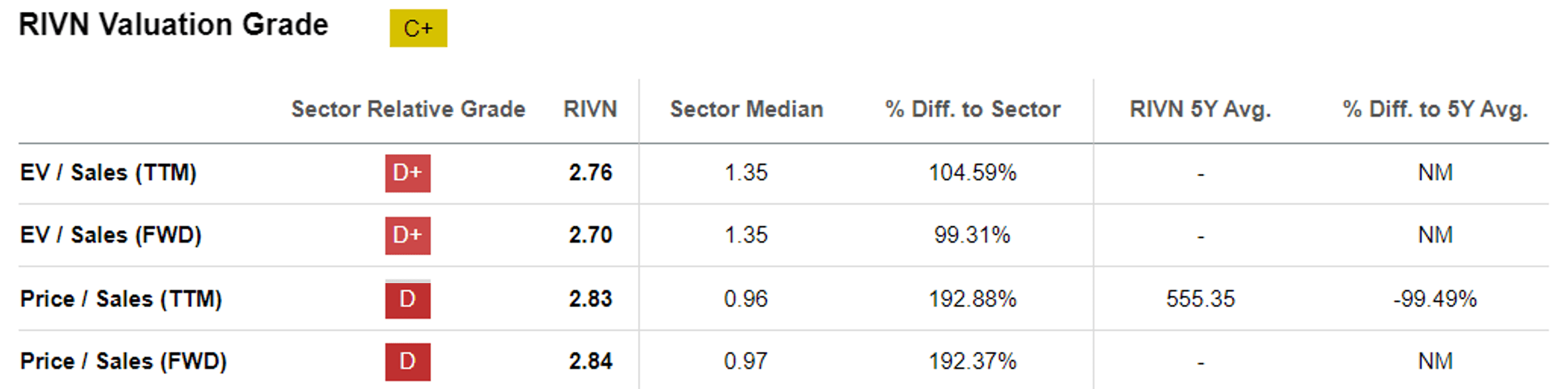Click the RIVN column header
Viewport: 1568px width, 389px height.
(590, 109)
